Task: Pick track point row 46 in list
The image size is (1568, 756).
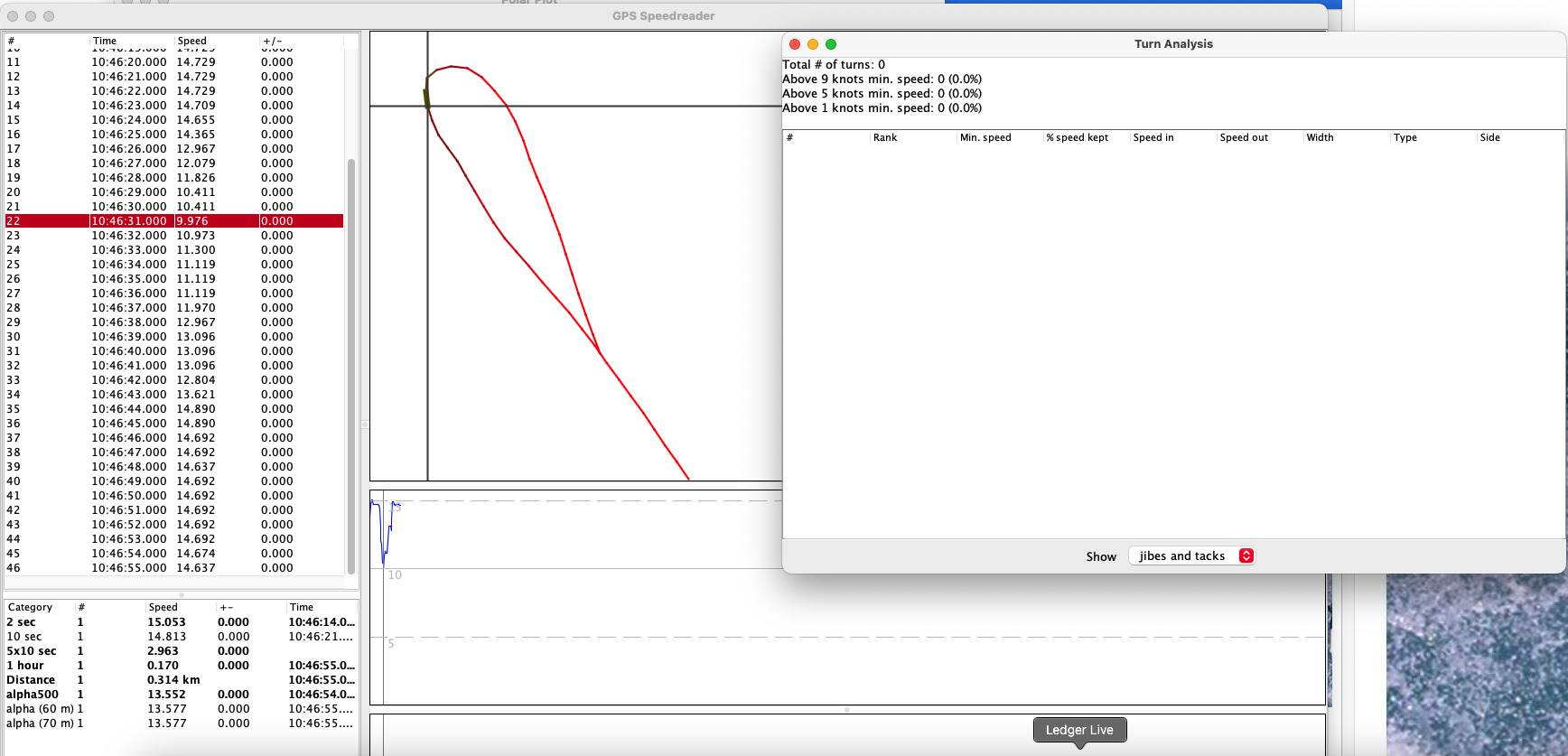Action: (x=173, y=568)
